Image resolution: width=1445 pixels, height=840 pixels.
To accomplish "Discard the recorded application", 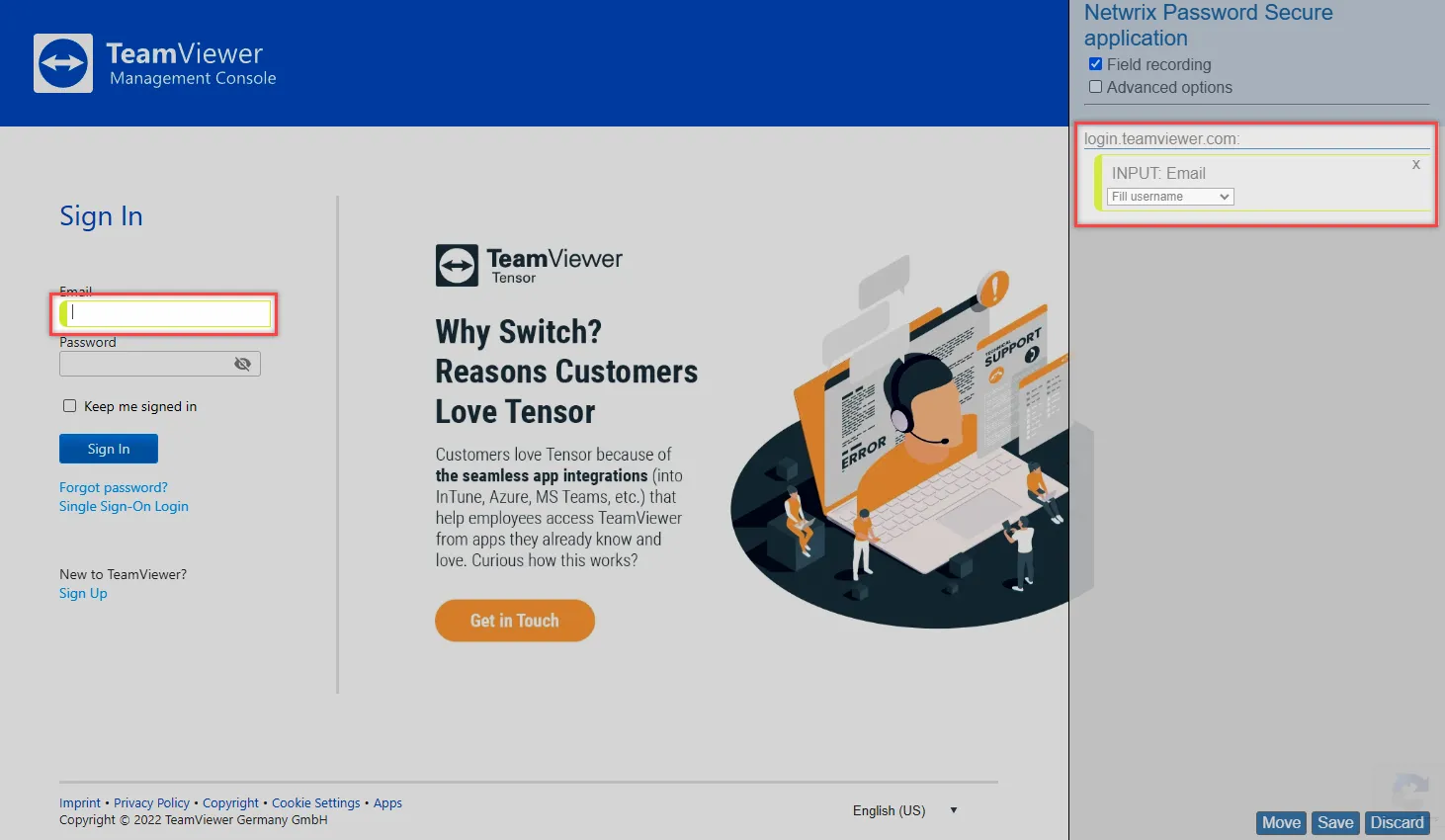I will 1397,823.
